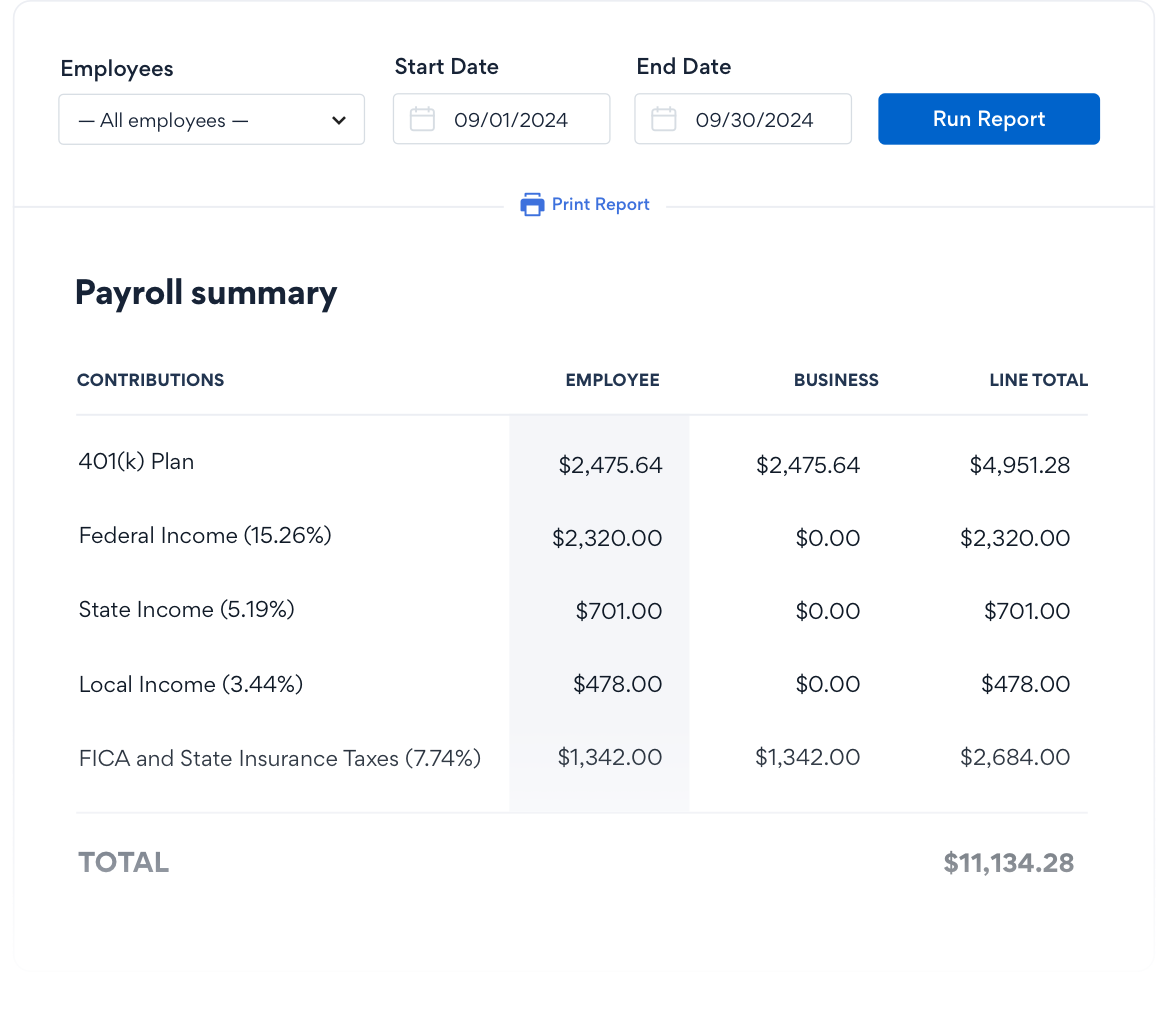Viewport: 1172px width, 1034px height.
Task: Click the calendar icon beside Start Date
Action: point(421,118)
